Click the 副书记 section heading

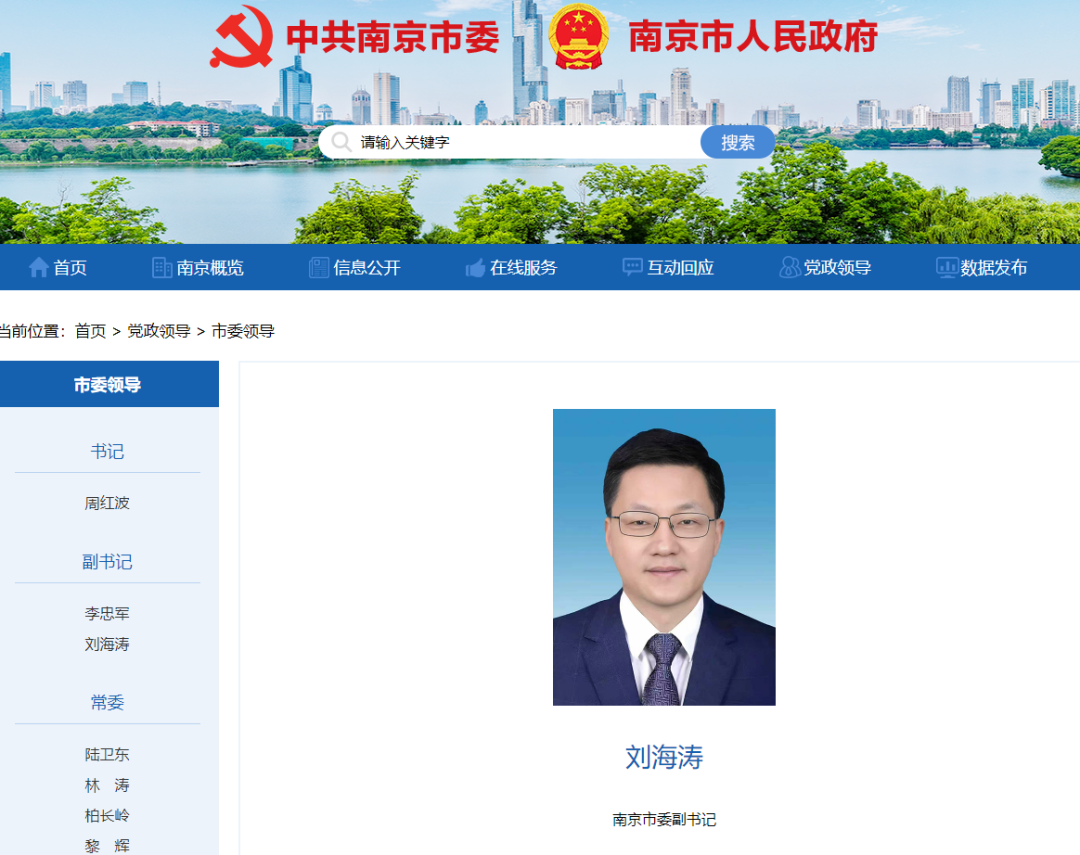tap(107, 562)
